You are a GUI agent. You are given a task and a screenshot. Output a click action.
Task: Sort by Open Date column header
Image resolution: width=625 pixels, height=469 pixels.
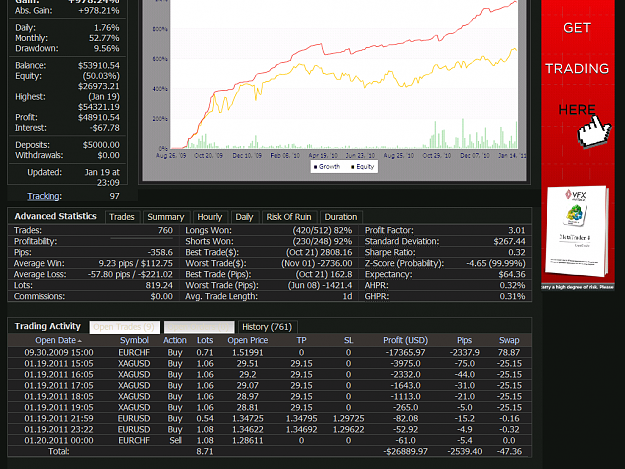pyautogui.click(x=55, y=340)
